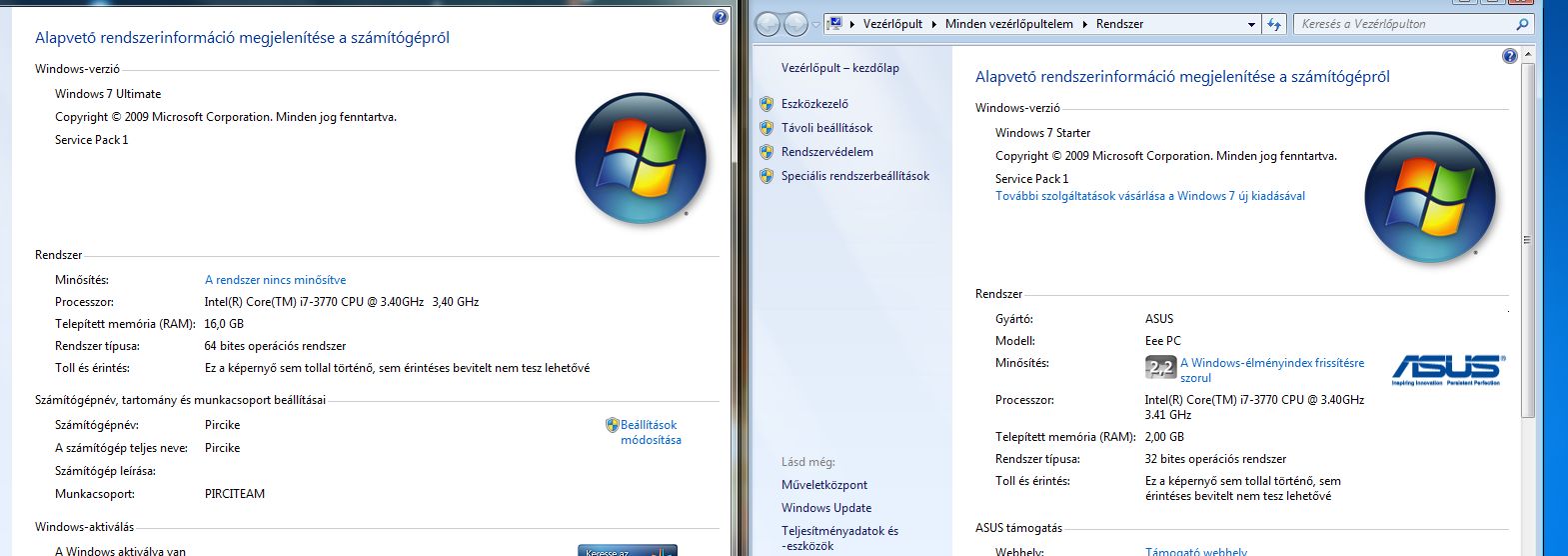The height and width of the screenshot is (556, 1568).
Task: Click the ASUS támogatás section heading
Action: (1018, 528)
